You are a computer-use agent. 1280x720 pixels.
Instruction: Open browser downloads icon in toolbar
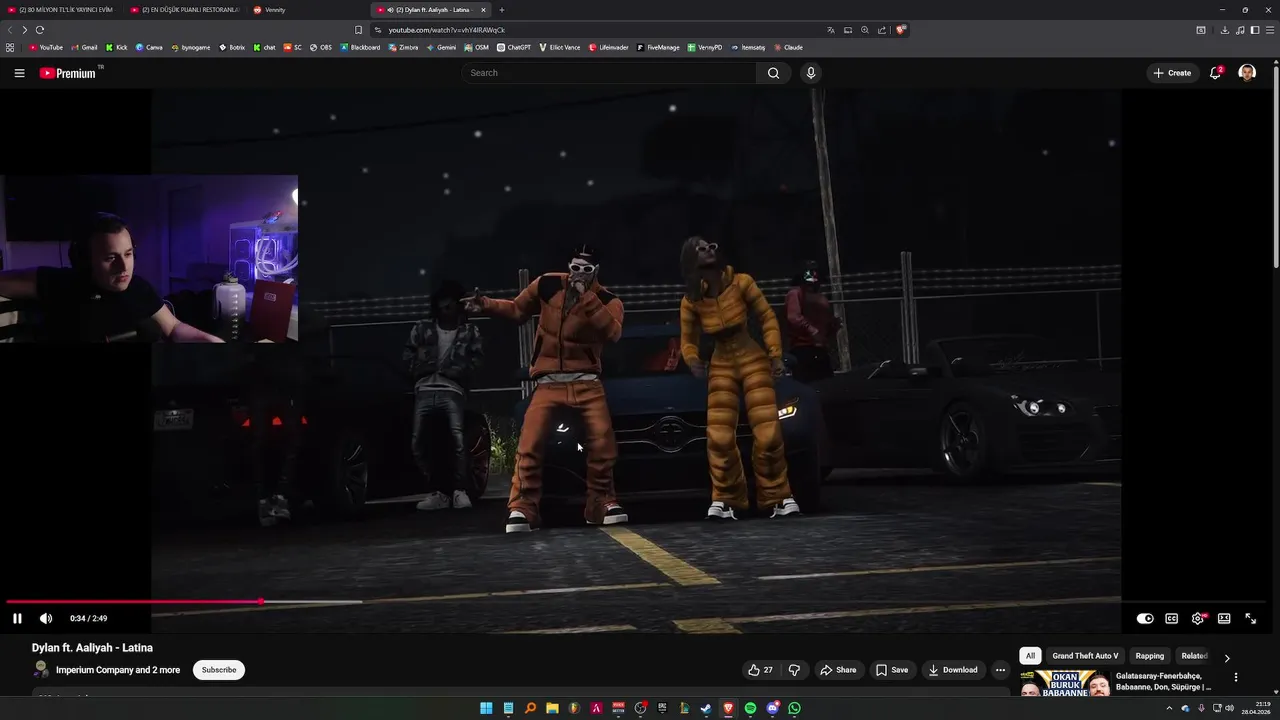[1224, 30]
